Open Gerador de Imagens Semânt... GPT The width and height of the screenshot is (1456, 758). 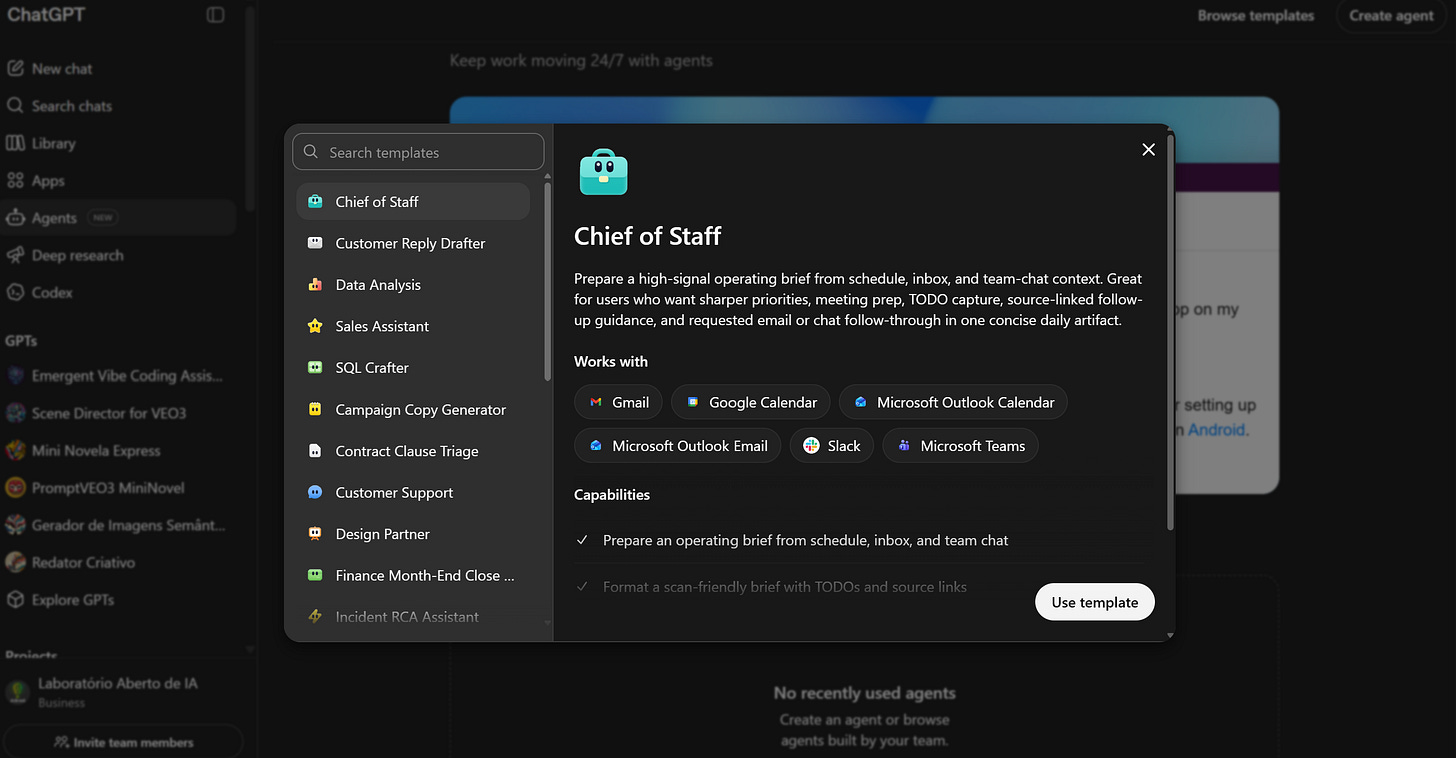point(118,525)
